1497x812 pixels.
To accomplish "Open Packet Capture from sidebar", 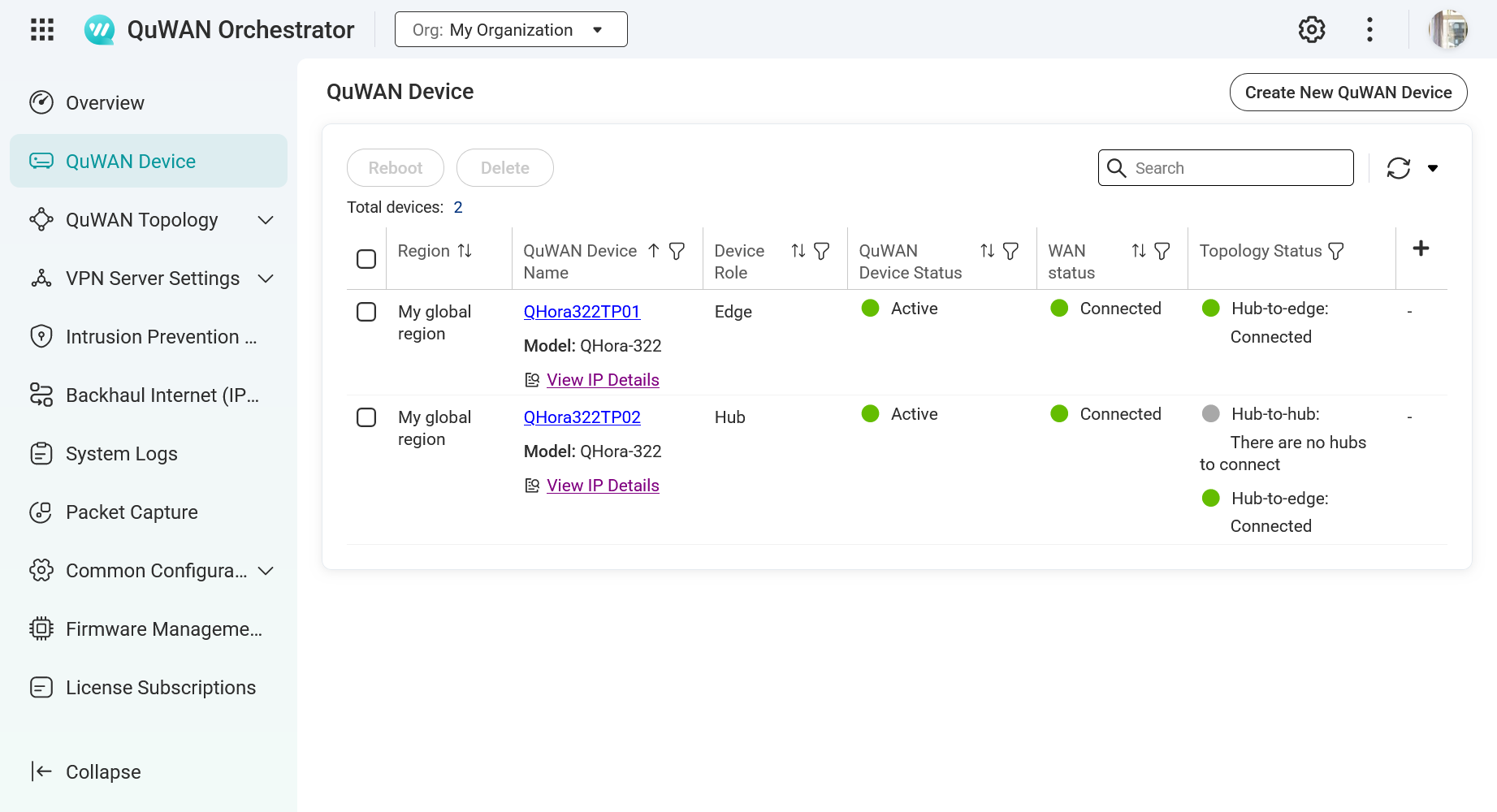I will click(132, 512).
